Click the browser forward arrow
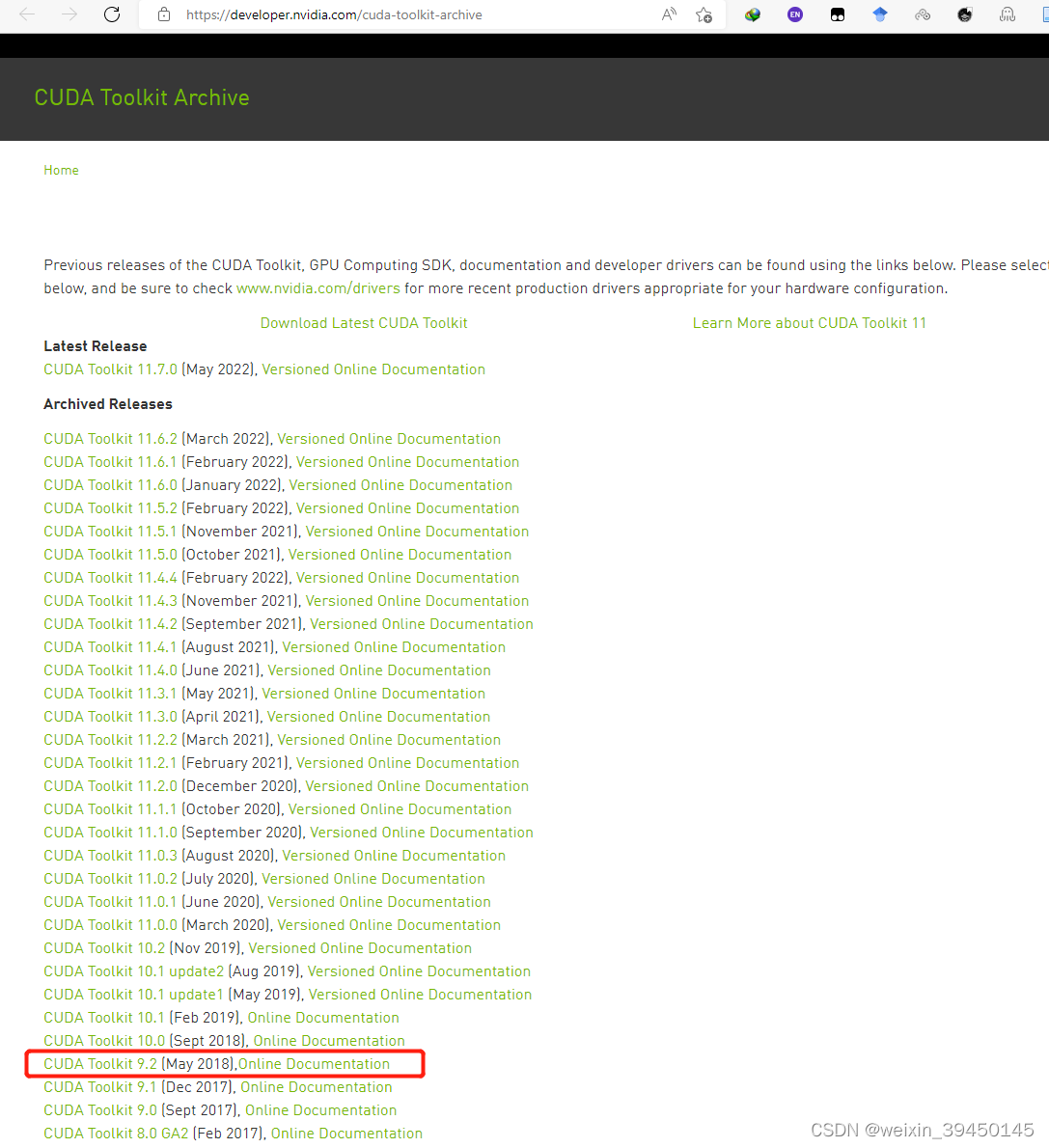The width and height of the screenshot is (1049, 1148). 69,14
